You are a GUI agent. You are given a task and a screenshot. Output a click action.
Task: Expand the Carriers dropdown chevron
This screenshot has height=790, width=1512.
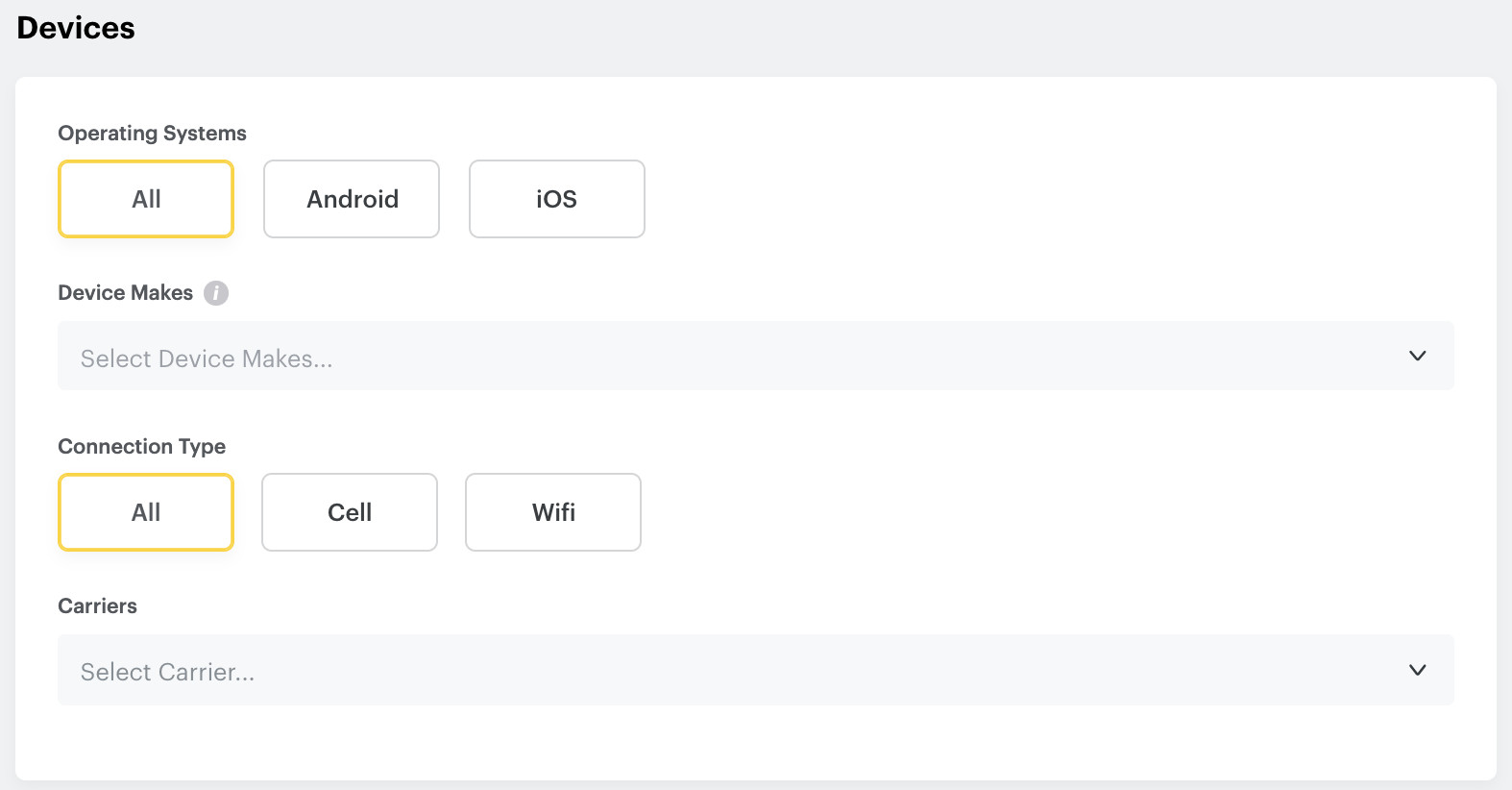tap(1417, 670)
